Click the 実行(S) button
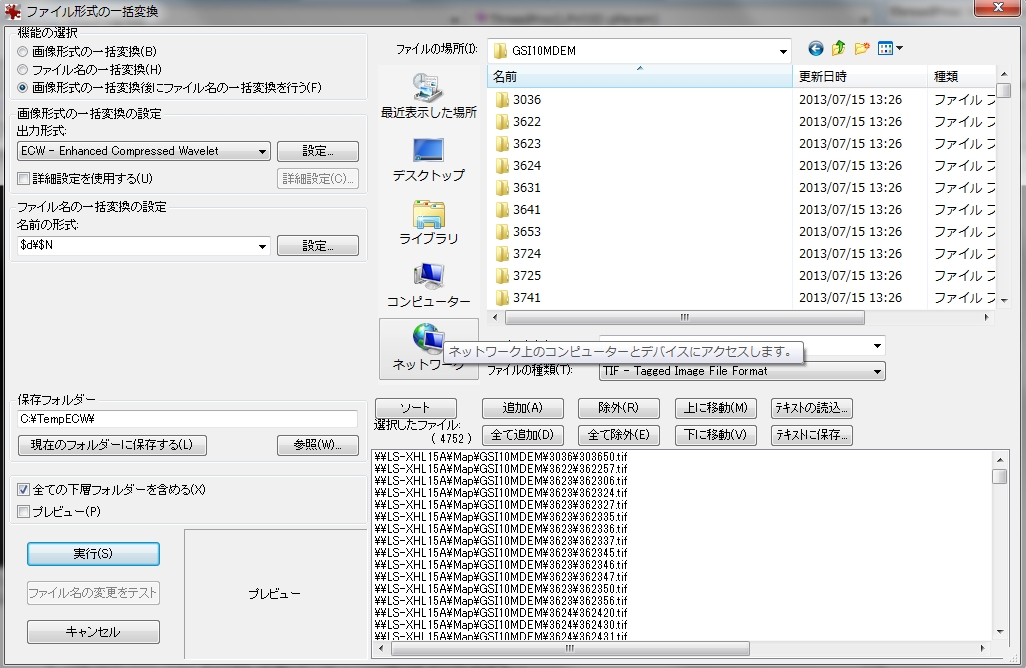The height and width of the screenshot is (668, 1026). tap(93, 554)
